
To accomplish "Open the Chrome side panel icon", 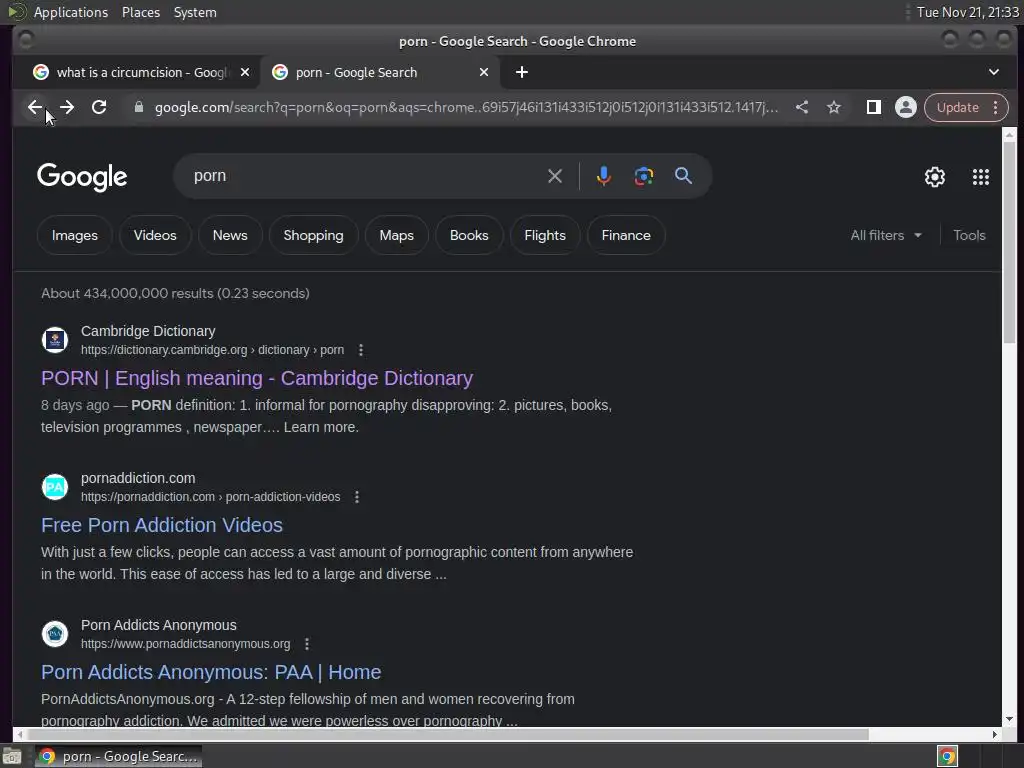I will (x=874, y=107).
